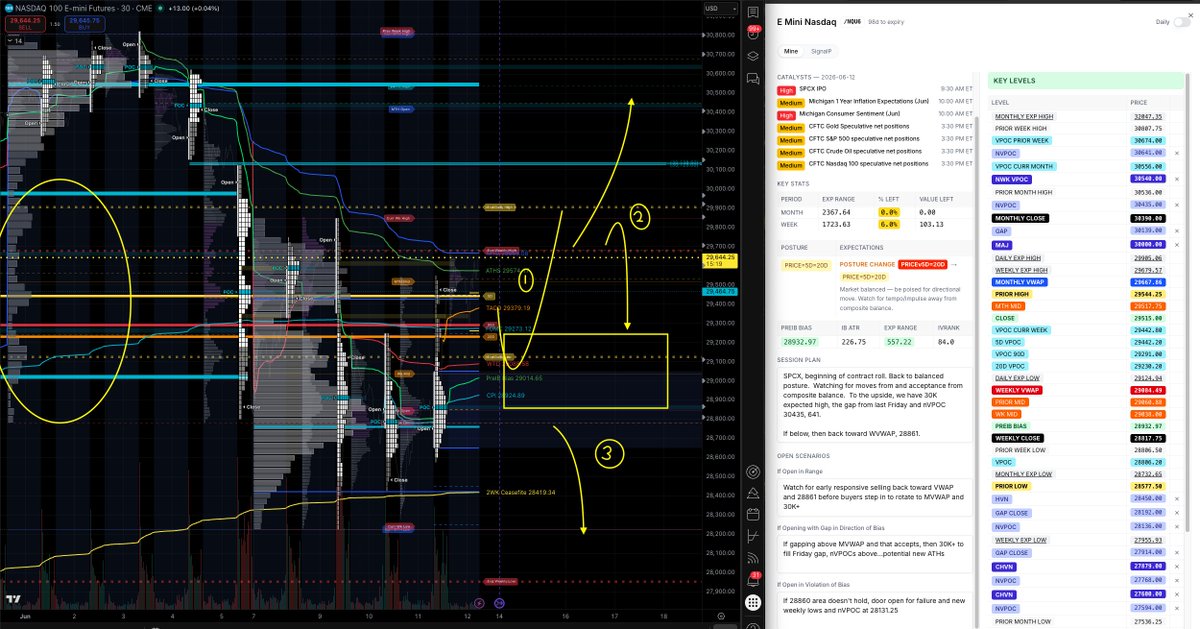Click the PRIOR HIGH yellow level badge
Viewport: 1200px width, 629px height.
pos(1012,295)
